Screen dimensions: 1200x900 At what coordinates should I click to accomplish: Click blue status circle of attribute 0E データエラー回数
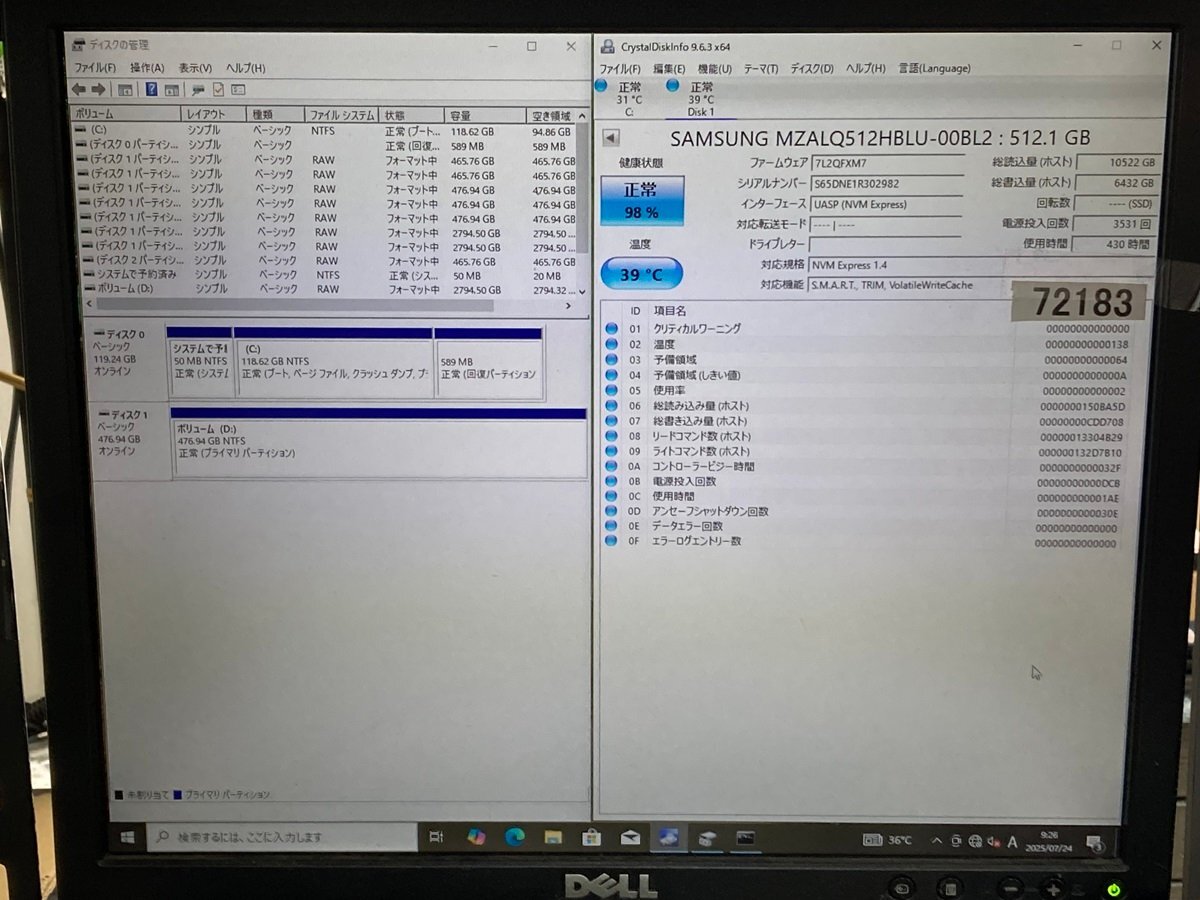point(612,526)
